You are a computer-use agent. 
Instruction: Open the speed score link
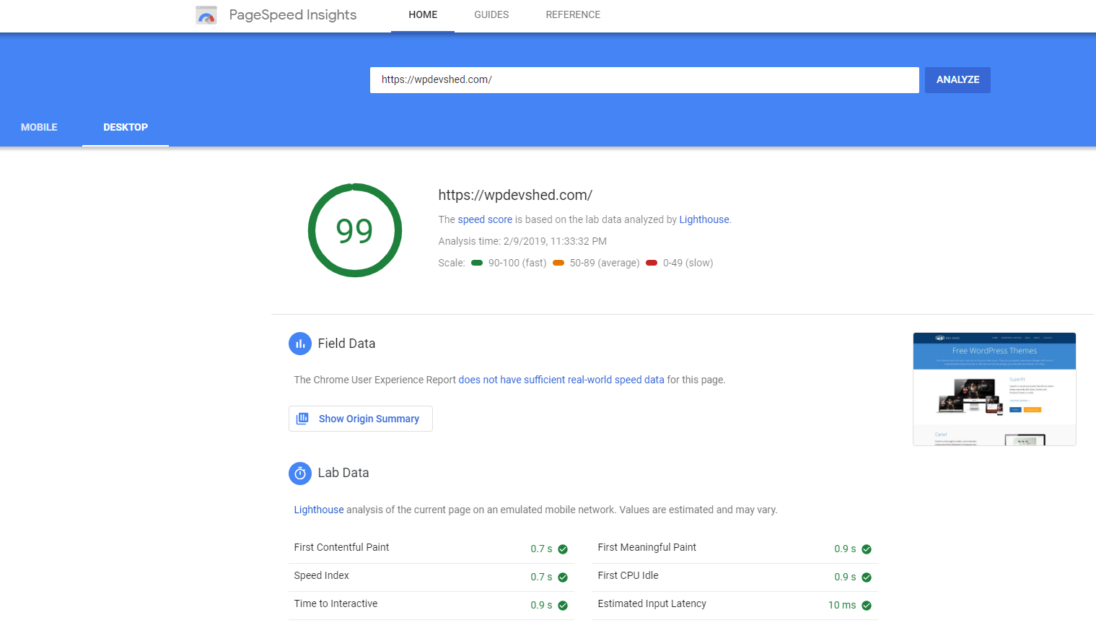[x=485, y=219]
